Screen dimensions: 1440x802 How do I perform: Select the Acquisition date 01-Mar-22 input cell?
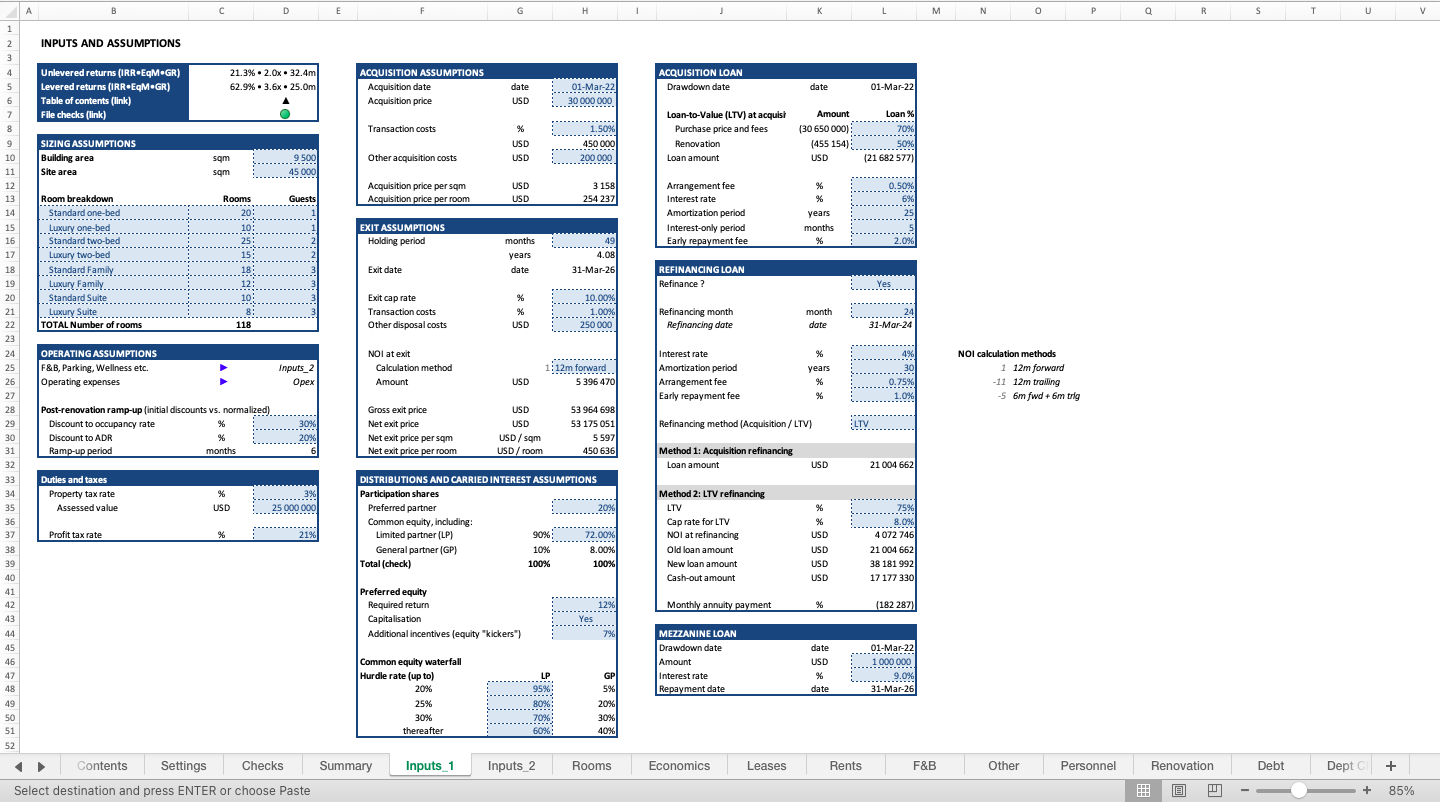point(584,87)
